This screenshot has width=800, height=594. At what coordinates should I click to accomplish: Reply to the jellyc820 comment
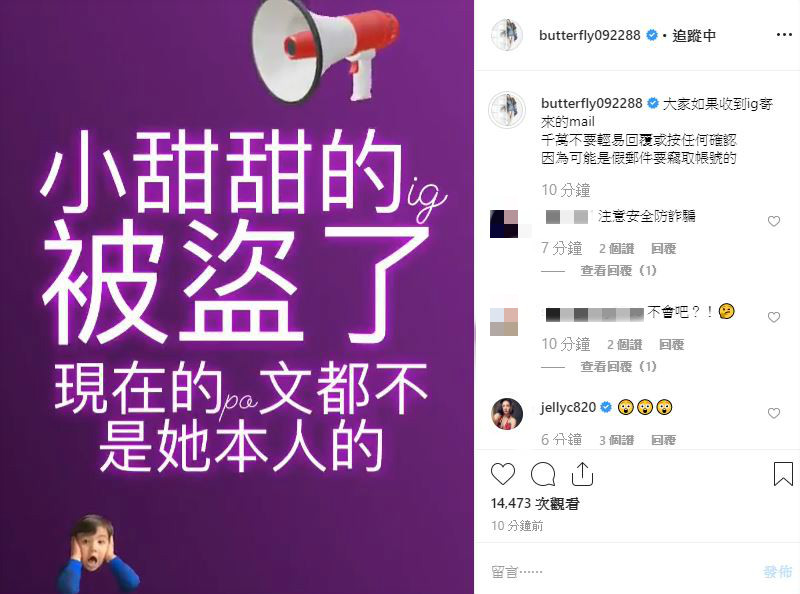(663, 440)
